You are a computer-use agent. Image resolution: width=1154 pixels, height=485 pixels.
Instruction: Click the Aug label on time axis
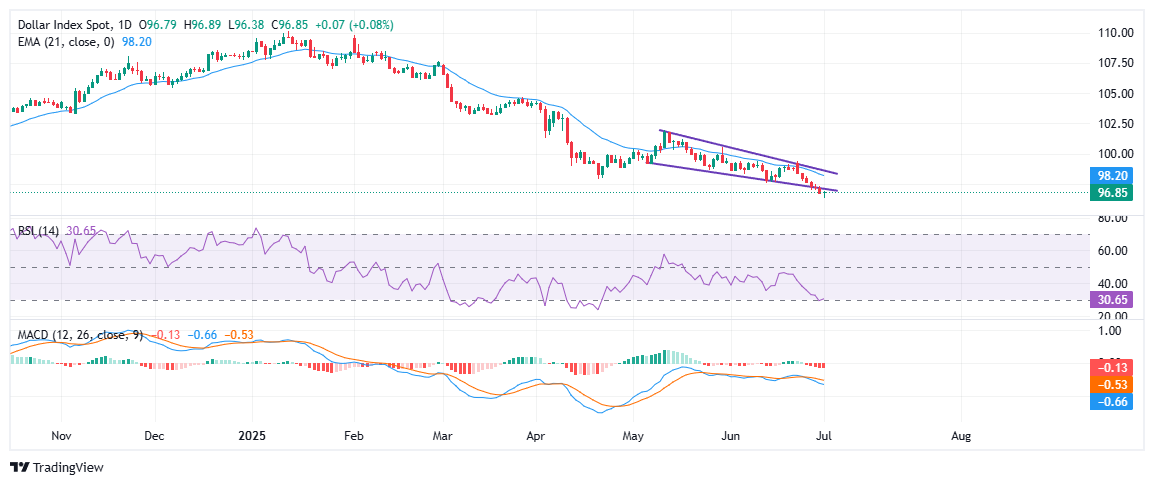point(961,436)
